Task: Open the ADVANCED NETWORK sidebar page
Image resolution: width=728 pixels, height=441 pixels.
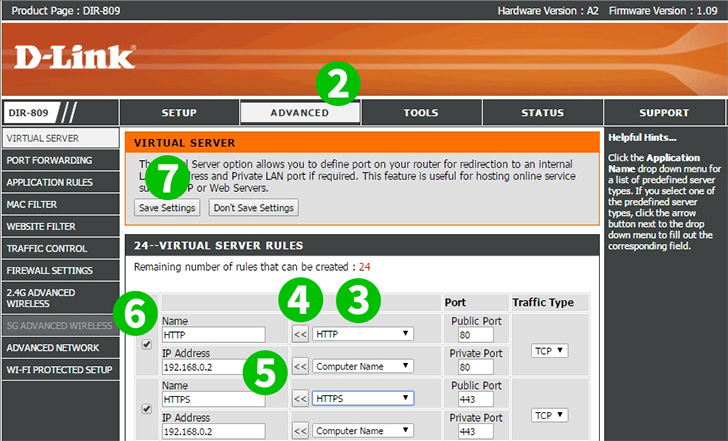Action: [60, 348]
